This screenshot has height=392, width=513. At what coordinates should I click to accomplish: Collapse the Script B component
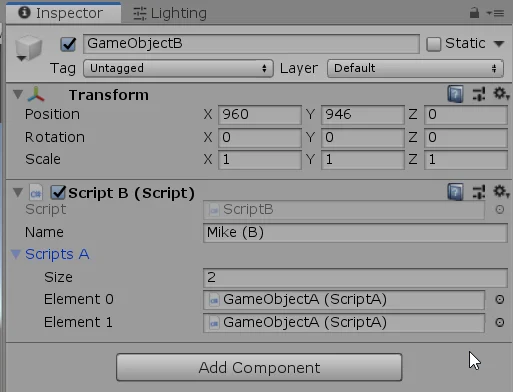(x=18, y=192)
